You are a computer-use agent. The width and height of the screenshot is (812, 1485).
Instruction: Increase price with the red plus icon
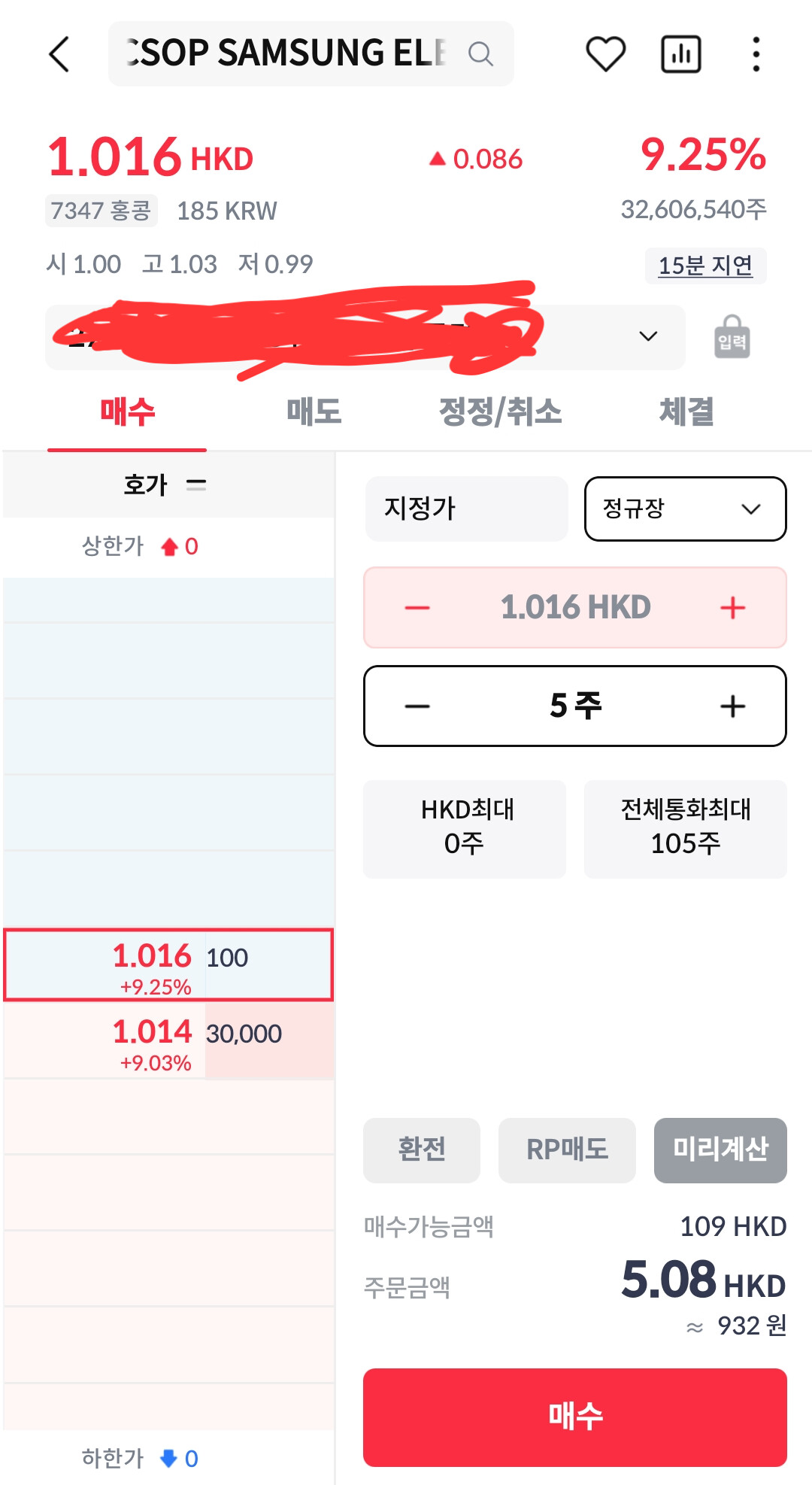click(733, 608)
